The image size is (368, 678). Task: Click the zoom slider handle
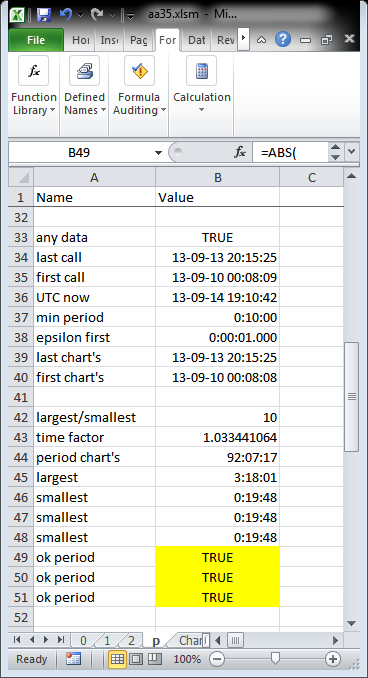pos(275,659)
